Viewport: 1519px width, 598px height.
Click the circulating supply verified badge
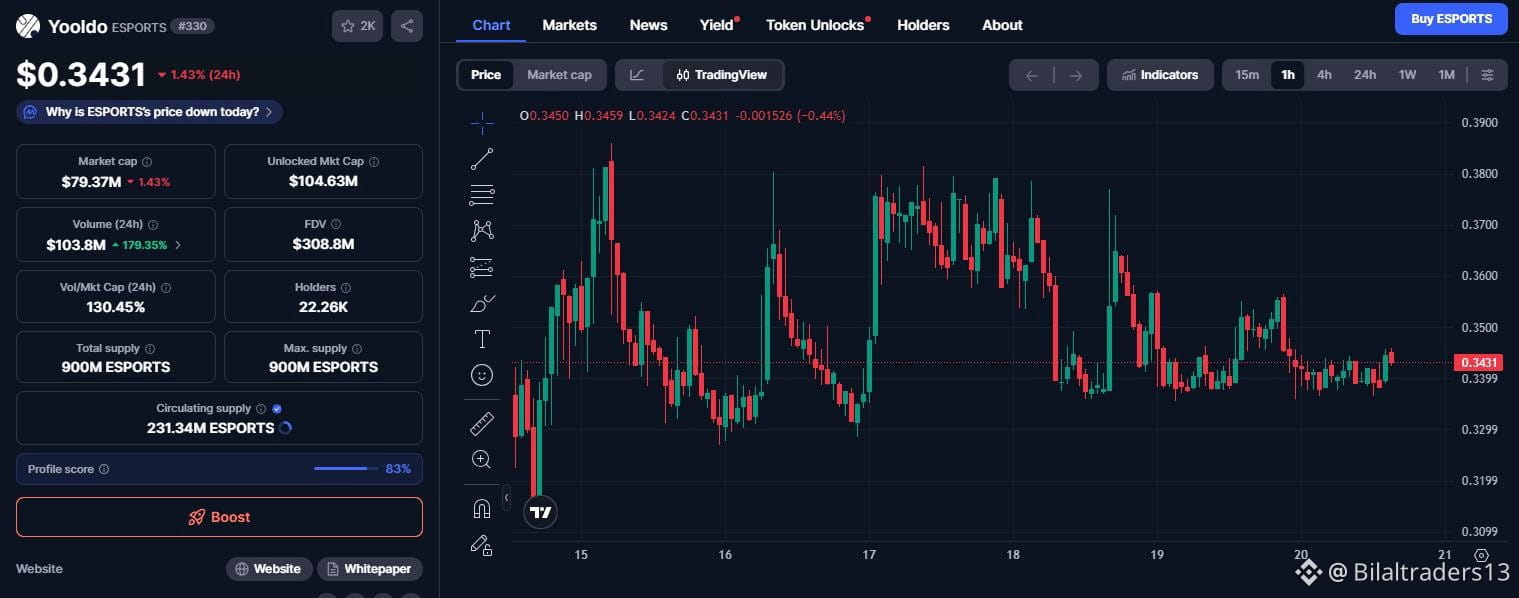click(x=277, y=409)
